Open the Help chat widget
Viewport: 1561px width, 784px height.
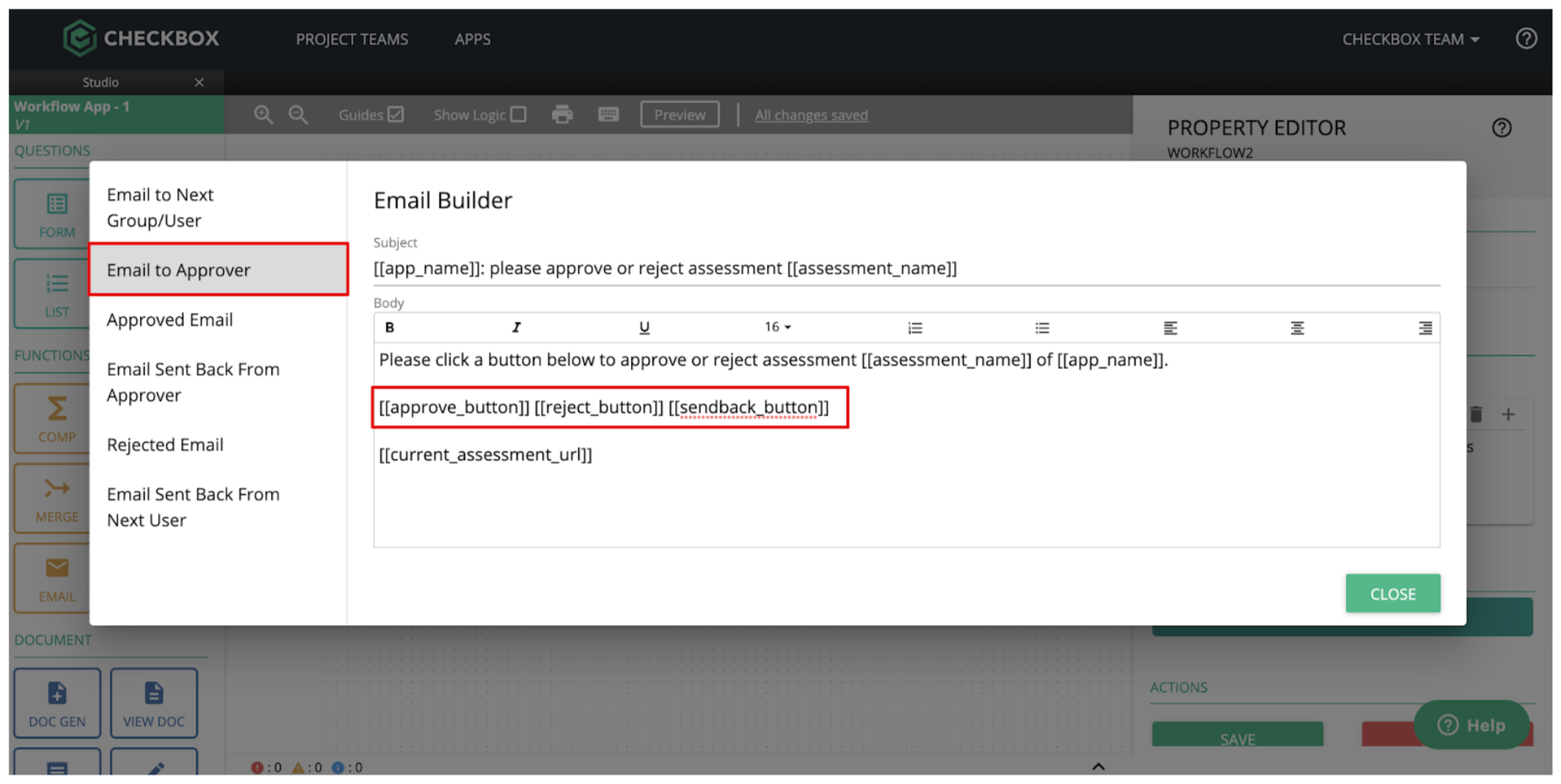click(1472, 725)
